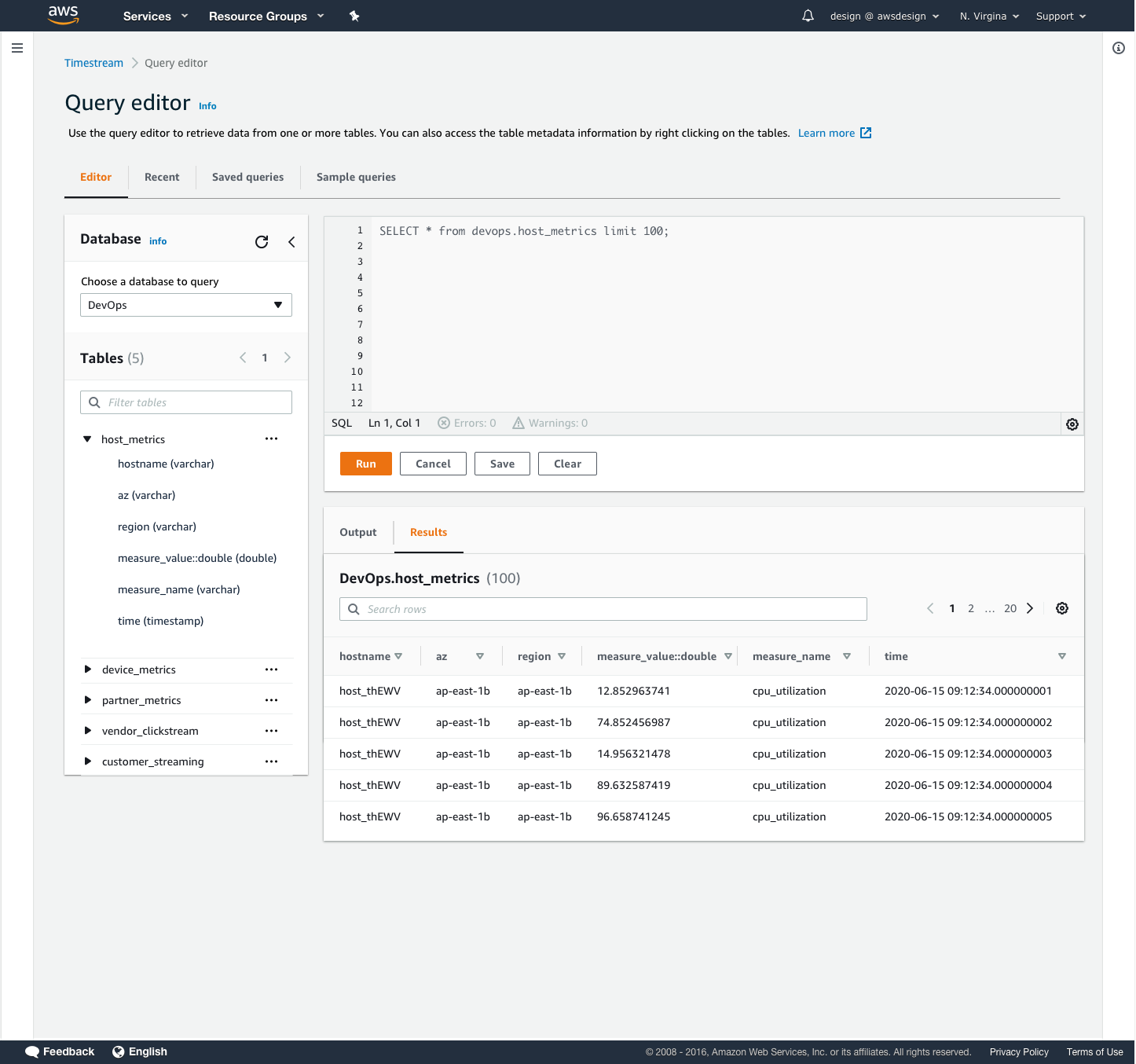Go to results page 2
The image size is (1136, 1064).
[971, 608]
